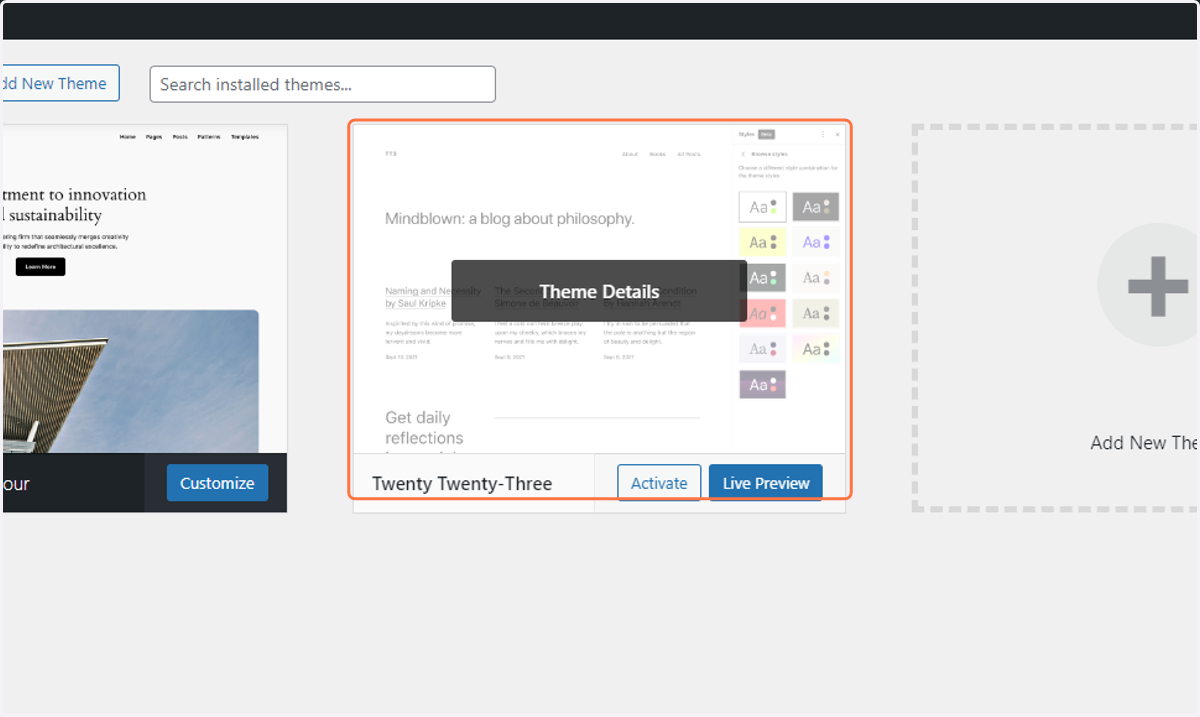1200x717 pixels.
Task: Open Theme Details overlay for Twenty Twenty-Three
Action: pos(599,291)
